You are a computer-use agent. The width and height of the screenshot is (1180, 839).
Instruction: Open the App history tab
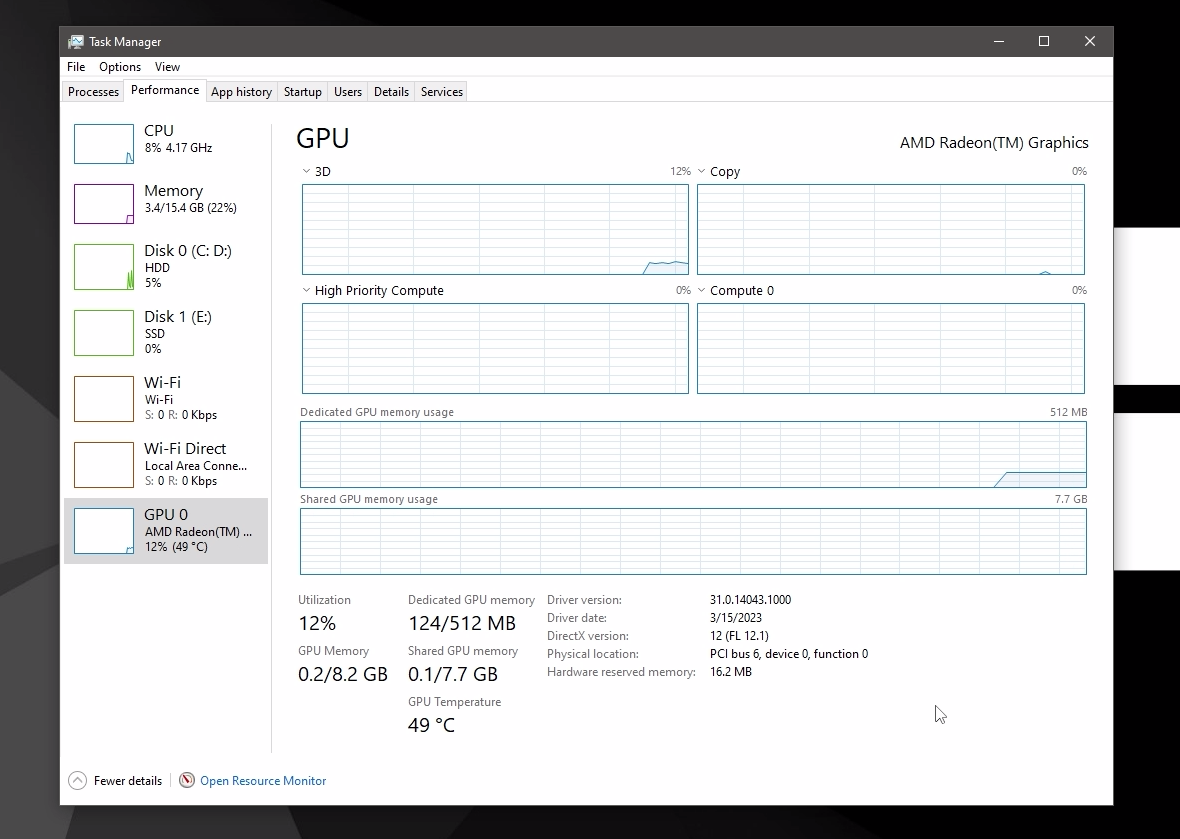pyautogui.click(x=241, y=91)
